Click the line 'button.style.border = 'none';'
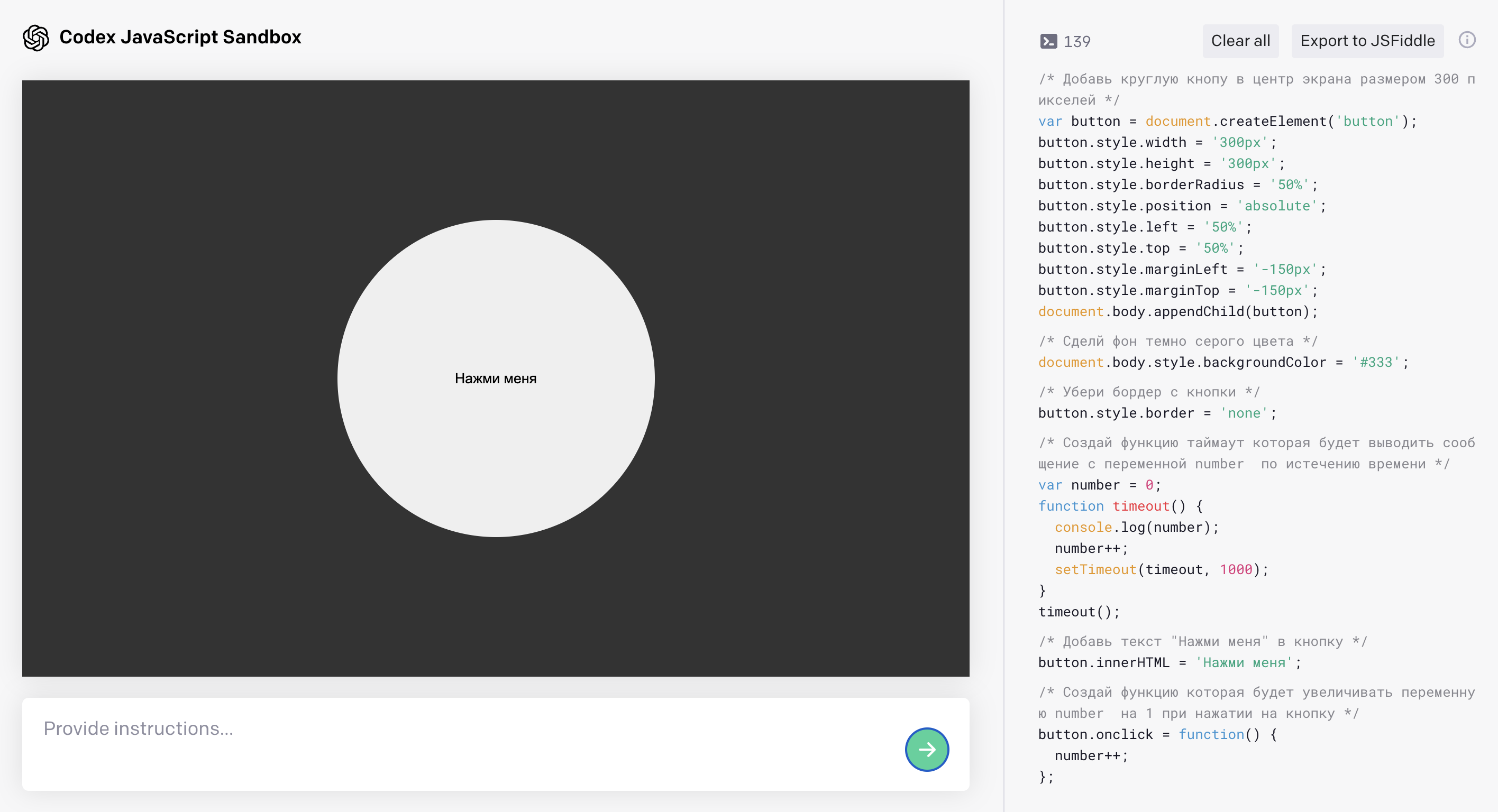 pyautogui.click(x=1157, y=413)
